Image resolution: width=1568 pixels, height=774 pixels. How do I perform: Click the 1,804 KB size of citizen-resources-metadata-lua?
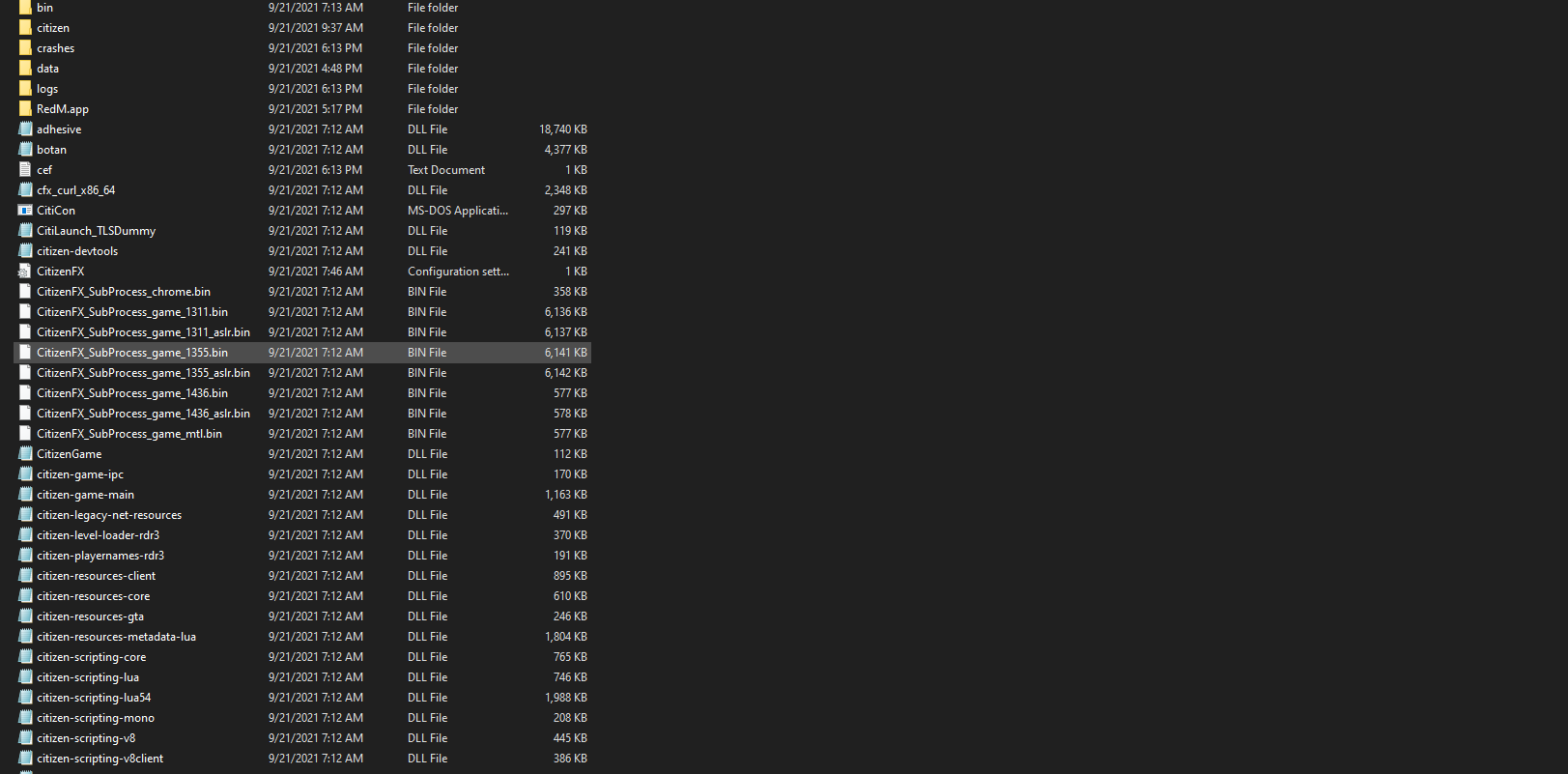(x=565, y=636)
